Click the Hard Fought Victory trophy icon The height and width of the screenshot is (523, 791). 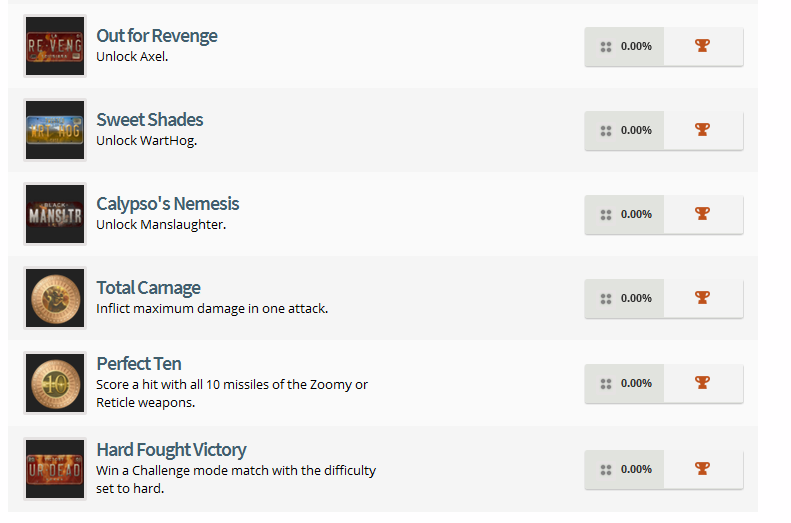click(702, 469)
